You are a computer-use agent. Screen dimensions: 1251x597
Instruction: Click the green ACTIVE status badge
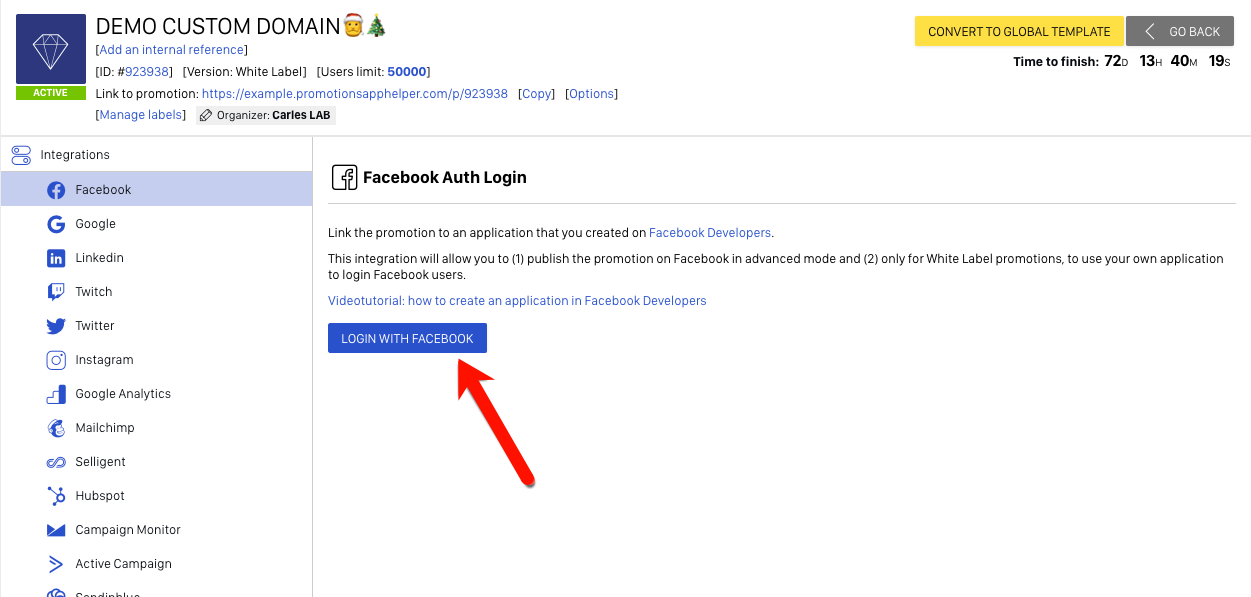(50, 93)
